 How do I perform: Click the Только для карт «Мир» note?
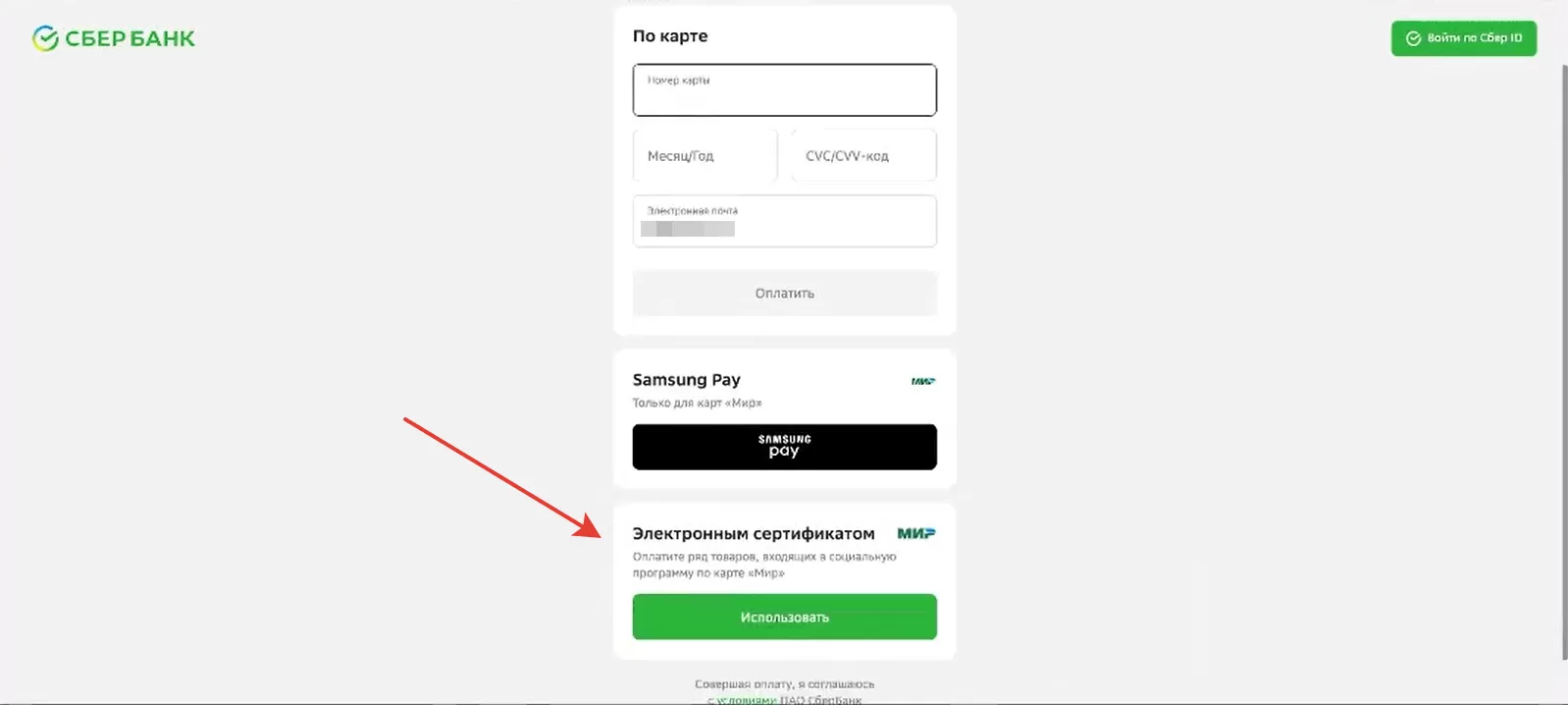click(x=698, y=403)
